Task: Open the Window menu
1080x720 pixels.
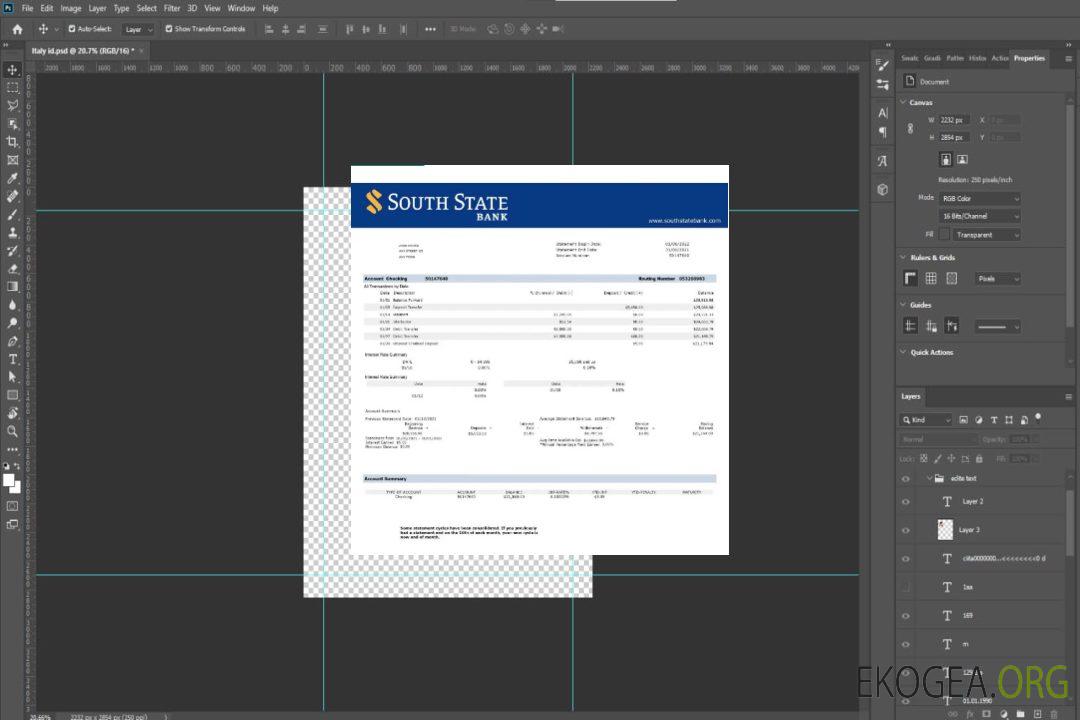Action: (241, 8)
